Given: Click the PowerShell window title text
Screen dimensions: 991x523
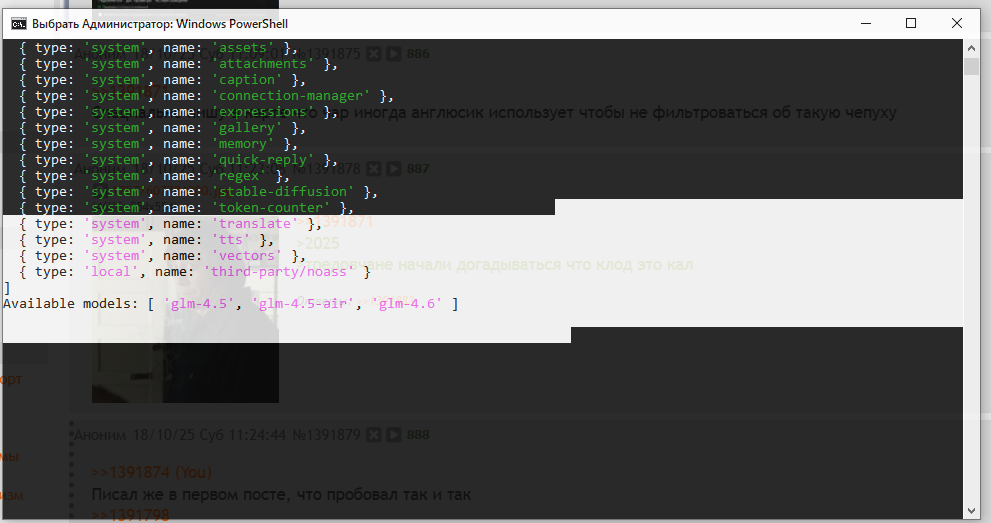Looking at the screenshot, I should tap(160, 24).
